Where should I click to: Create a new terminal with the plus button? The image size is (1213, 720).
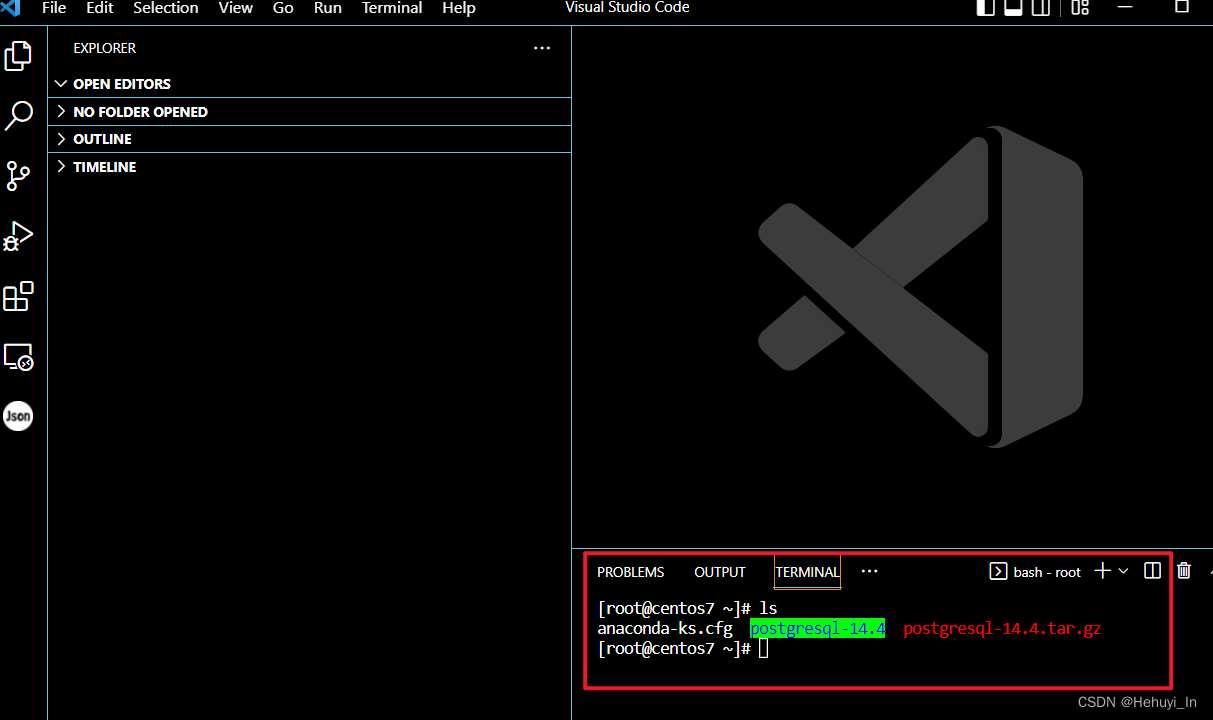tap(1100, 570)
